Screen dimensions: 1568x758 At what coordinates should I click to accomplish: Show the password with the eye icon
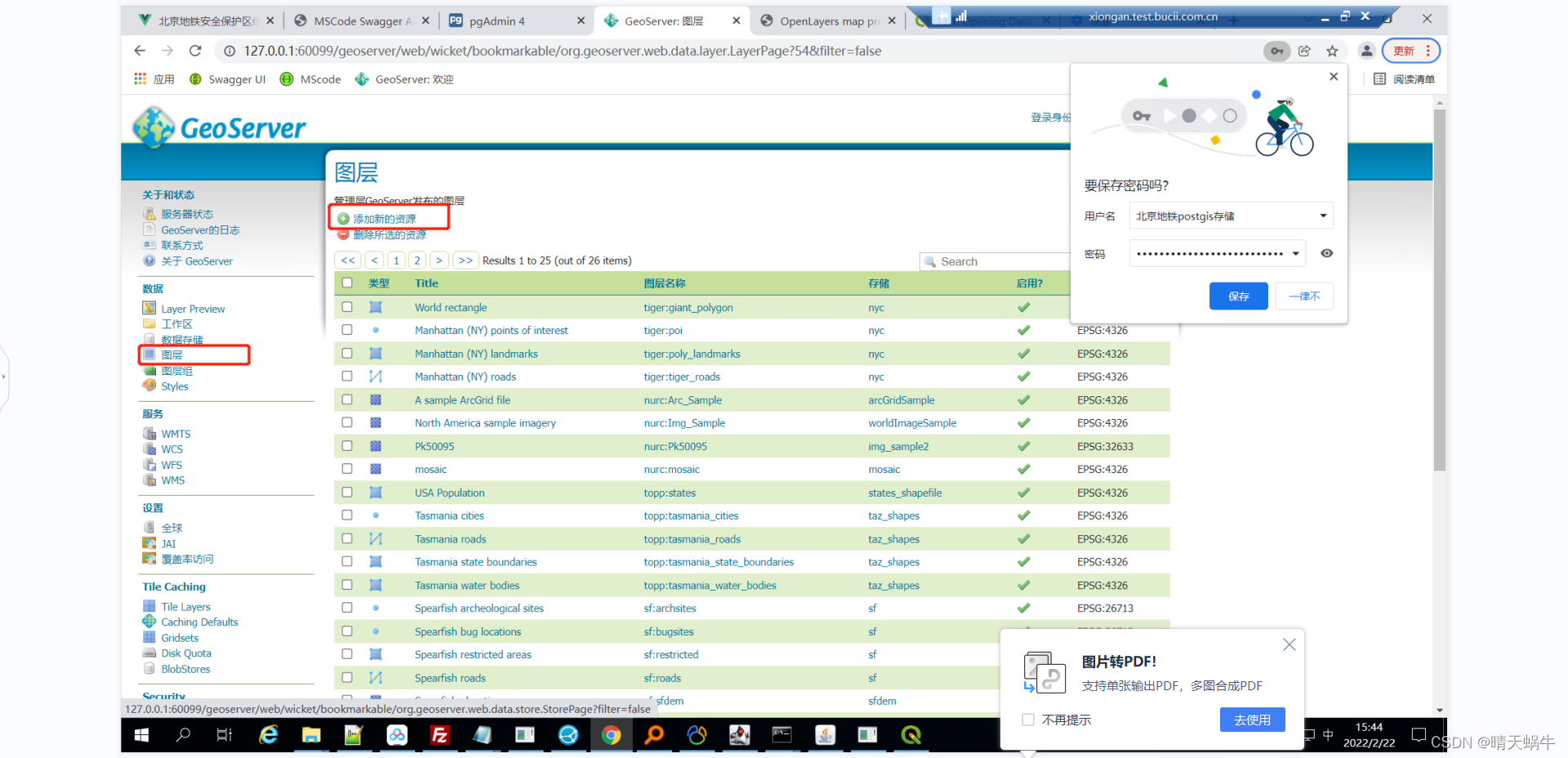1327,253
